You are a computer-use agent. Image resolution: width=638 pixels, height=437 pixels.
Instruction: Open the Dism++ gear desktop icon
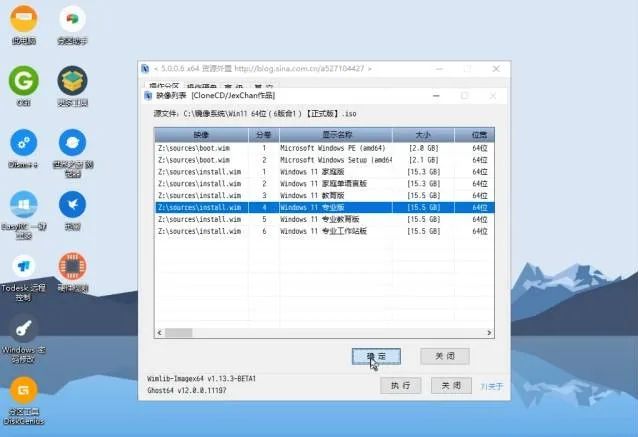pos(24,143)
